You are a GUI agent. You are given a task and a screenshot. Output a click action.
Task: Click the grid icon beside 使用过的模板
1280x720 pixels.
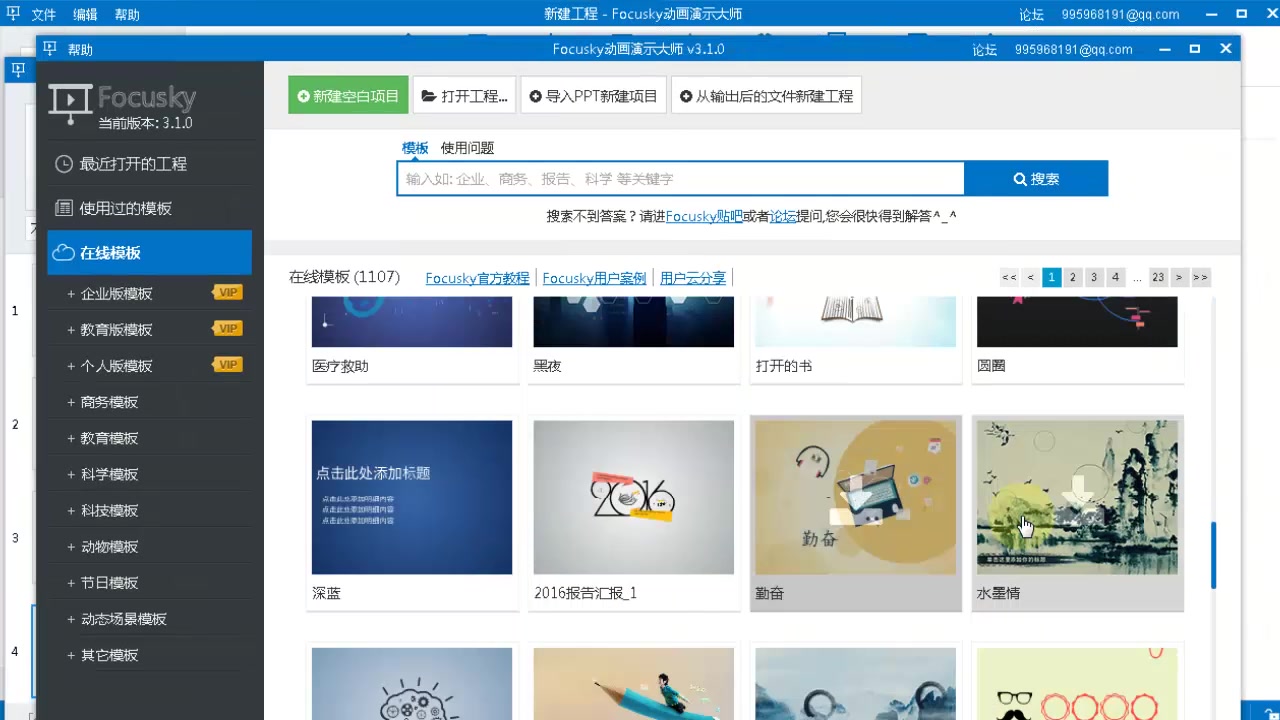[x=63, y=208]
